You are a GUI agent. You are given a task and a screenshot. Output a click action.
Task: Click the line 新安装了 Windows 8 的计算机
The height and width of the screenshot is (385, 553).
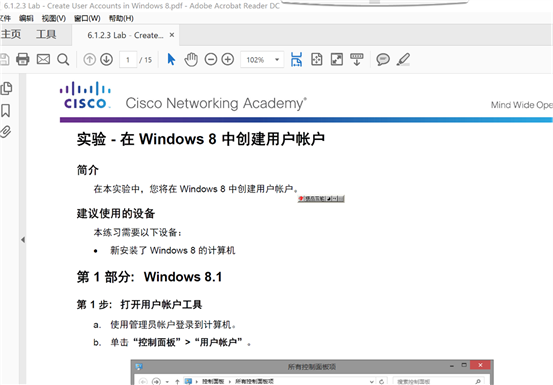[172, 250]
